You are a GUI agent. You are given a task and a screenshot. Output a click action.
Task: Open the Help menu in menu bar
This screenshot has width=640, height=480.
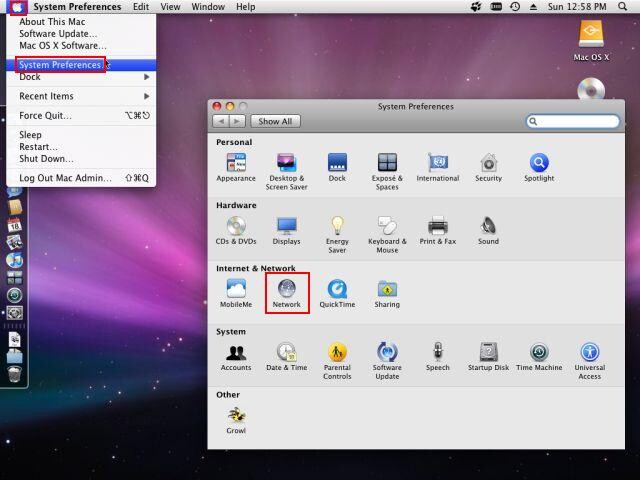[246, 7]
